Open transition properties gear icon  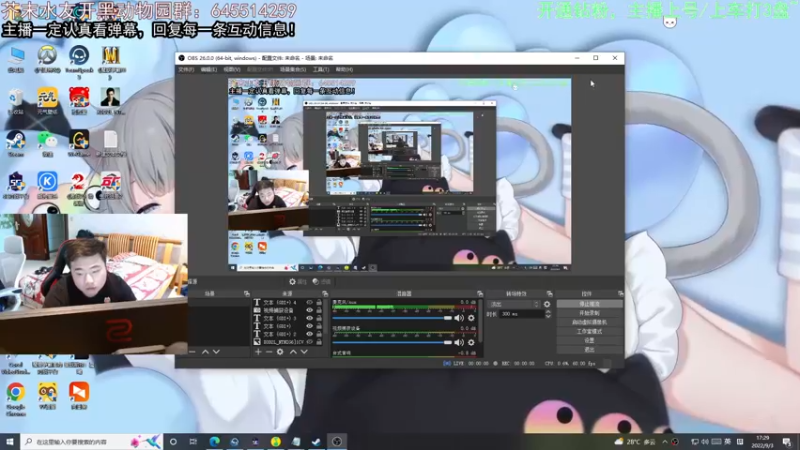pos(547,304)
